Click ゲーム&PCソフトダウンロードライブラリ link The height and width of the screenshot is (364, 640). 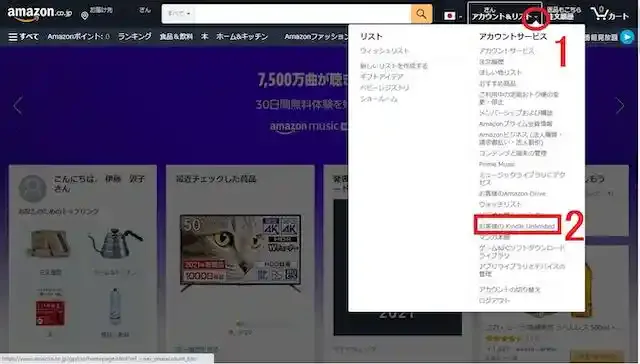[522, 252]
